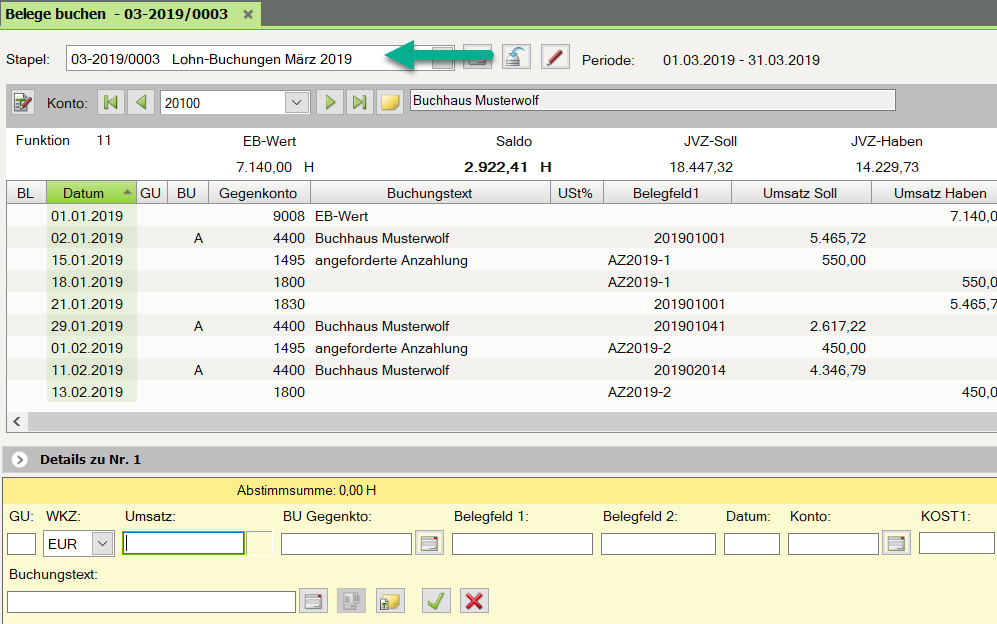Open the Buchungstext lookup icon

click(x=313, y=601)
